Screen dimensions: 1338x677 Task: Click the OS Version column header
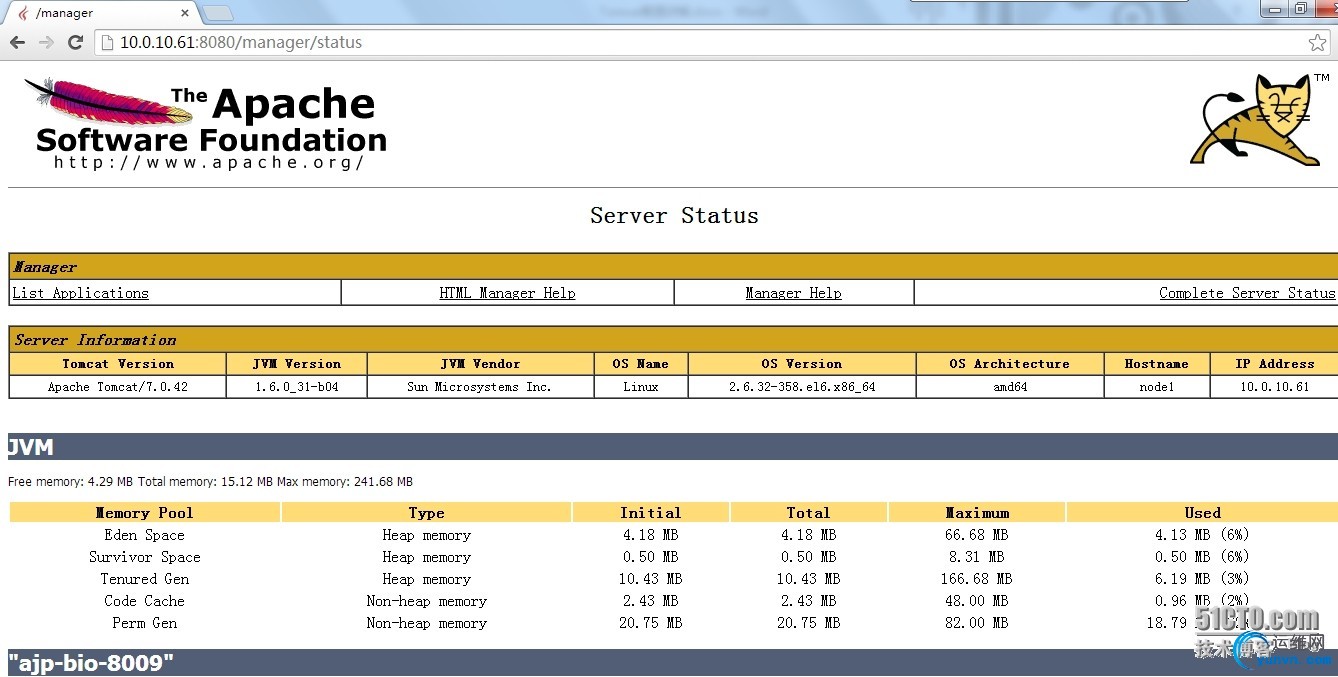[x=802, y=364]
